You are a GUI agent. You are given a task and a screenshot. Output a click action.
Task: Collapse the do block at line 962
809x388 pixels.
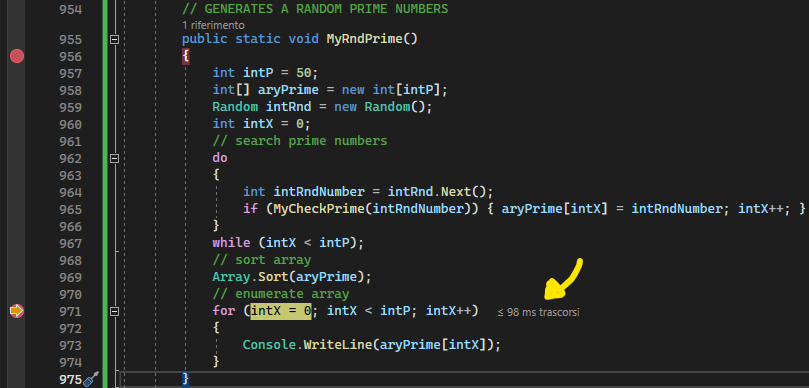point(115,158)
